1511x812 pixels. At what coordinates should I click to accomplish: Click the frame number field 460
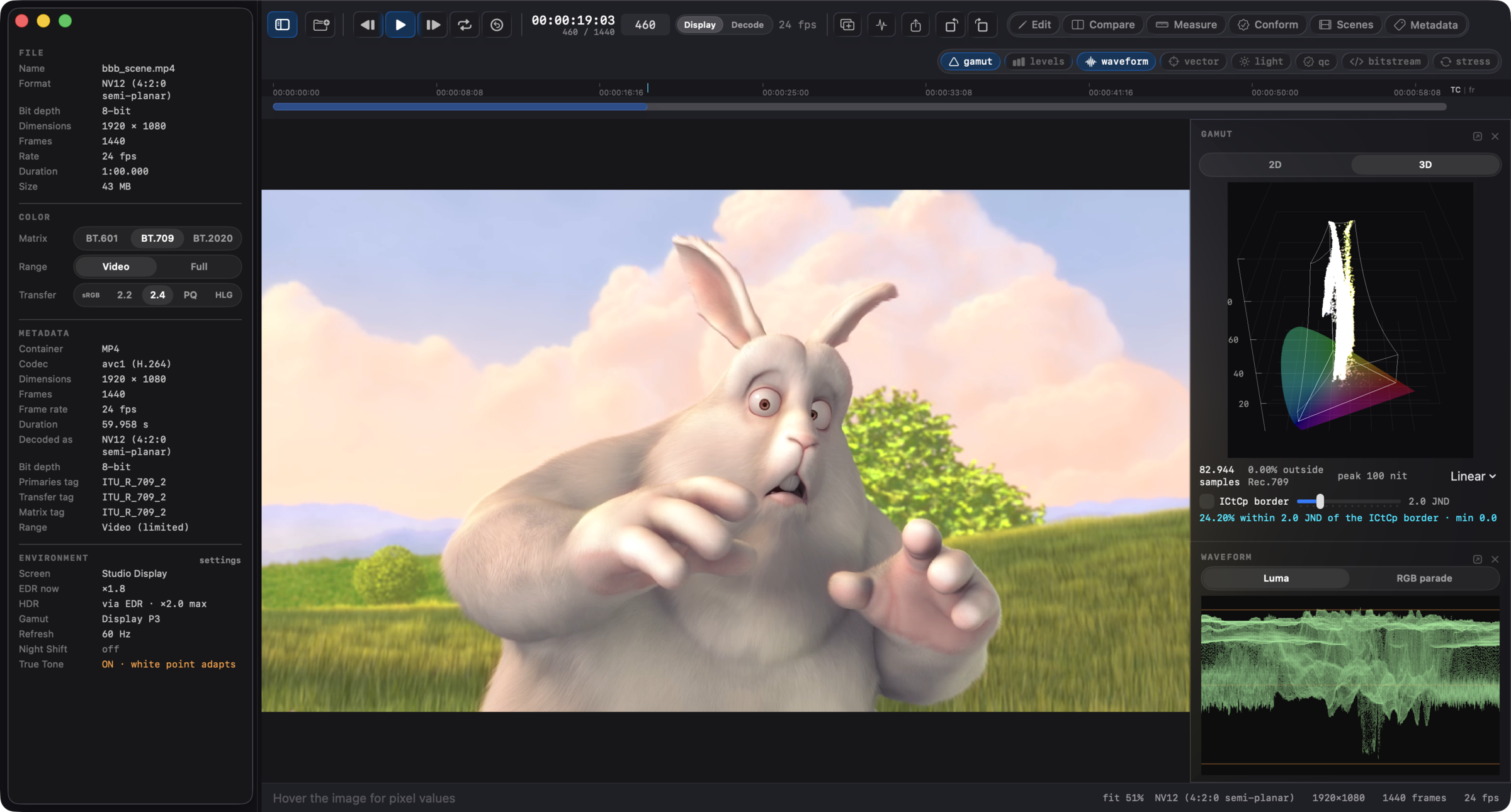point(645,25)
